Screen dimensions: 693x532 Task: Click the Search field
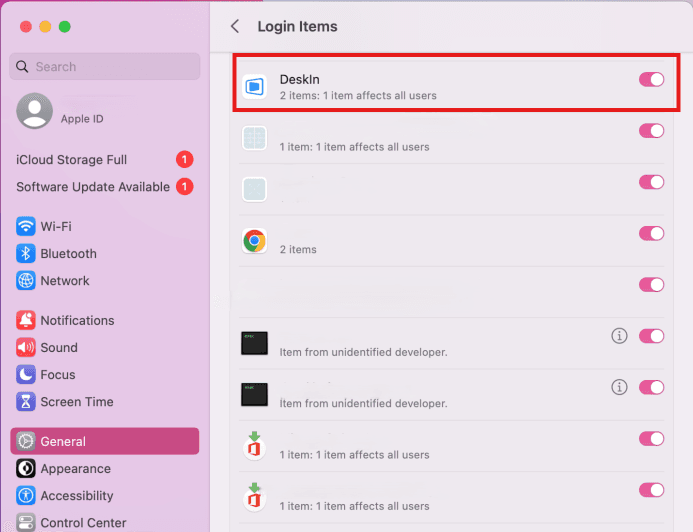coord(105,67)
